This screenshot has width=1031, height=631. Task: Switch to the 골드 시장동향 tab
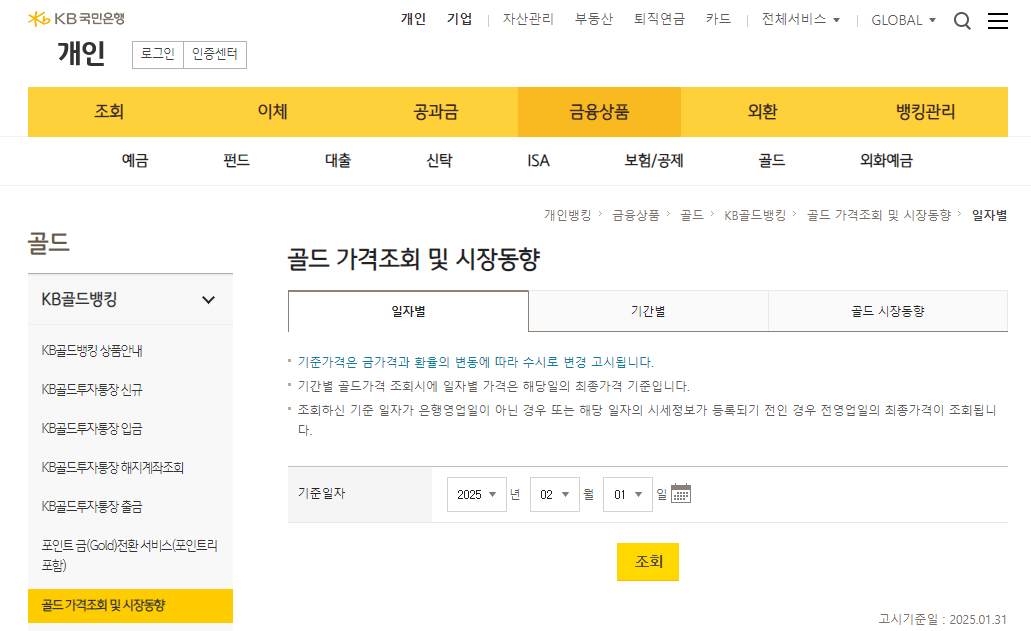[888, 312]
